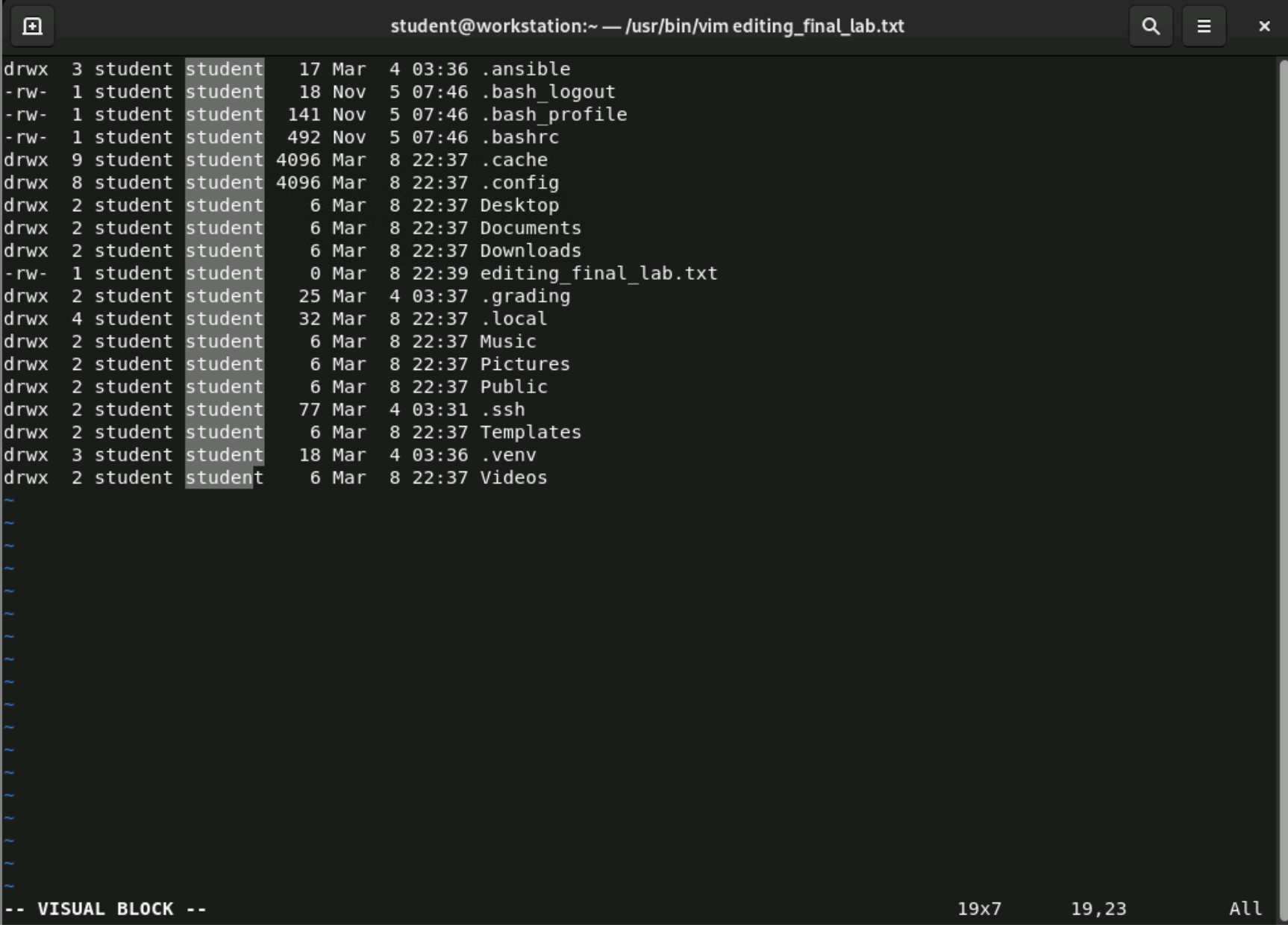This screenshot has width=1288, height=925.
Task: Click the link count 8 on the .config row
Action: pyautogui.click(x=77, y=183)
